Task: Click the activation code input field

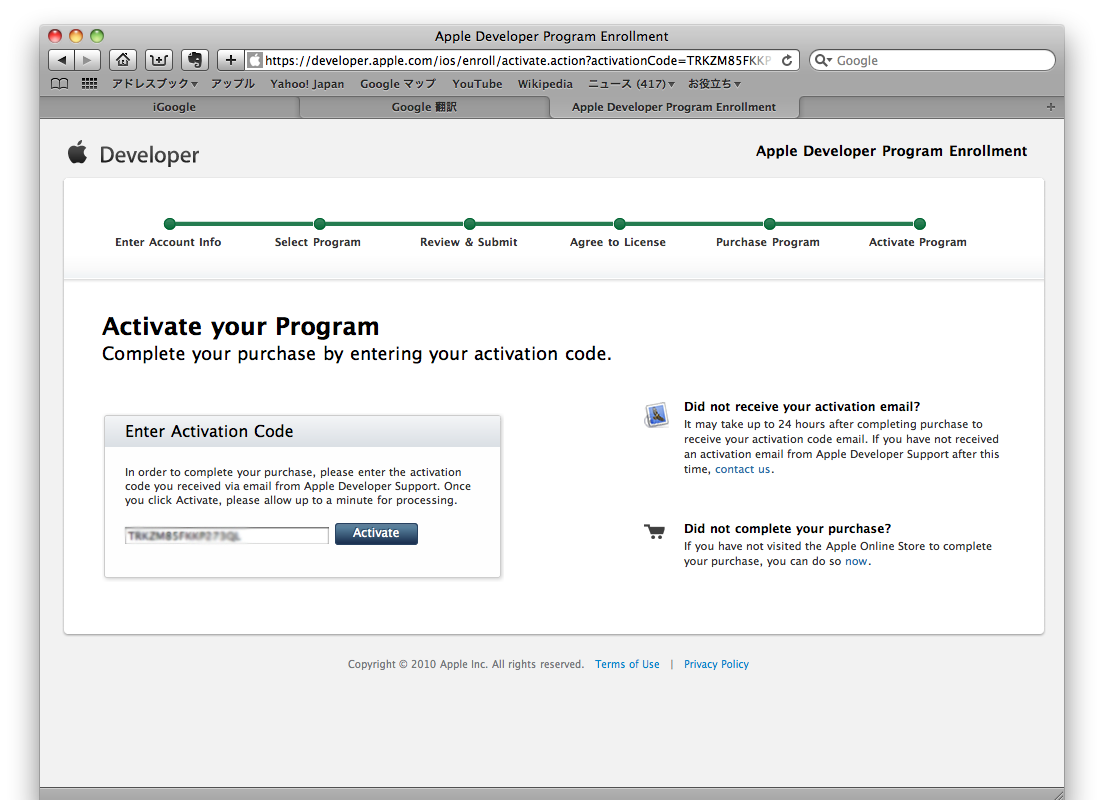Action: pyautogui.click(x=226, y=536)
